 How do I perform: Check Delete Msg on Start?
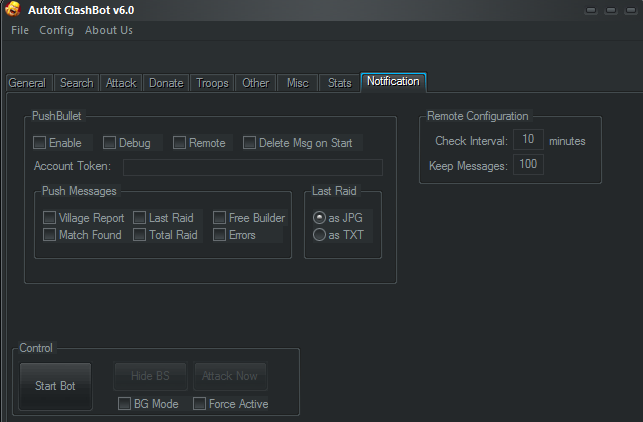click(249, 143)
